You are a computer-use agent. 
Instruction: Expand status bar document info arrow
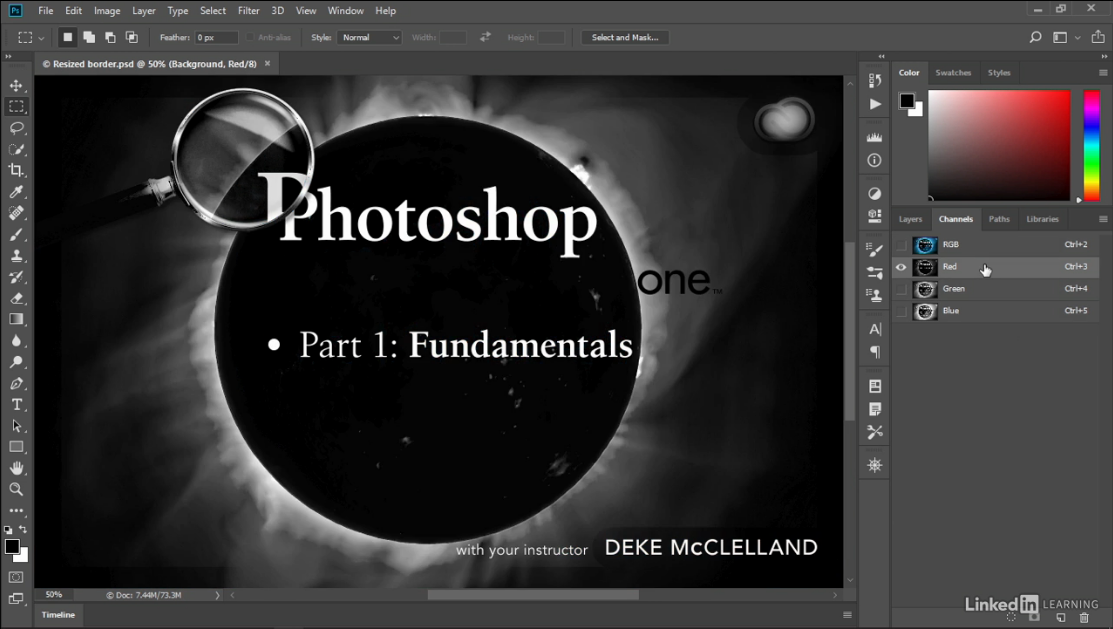point(217,596)
